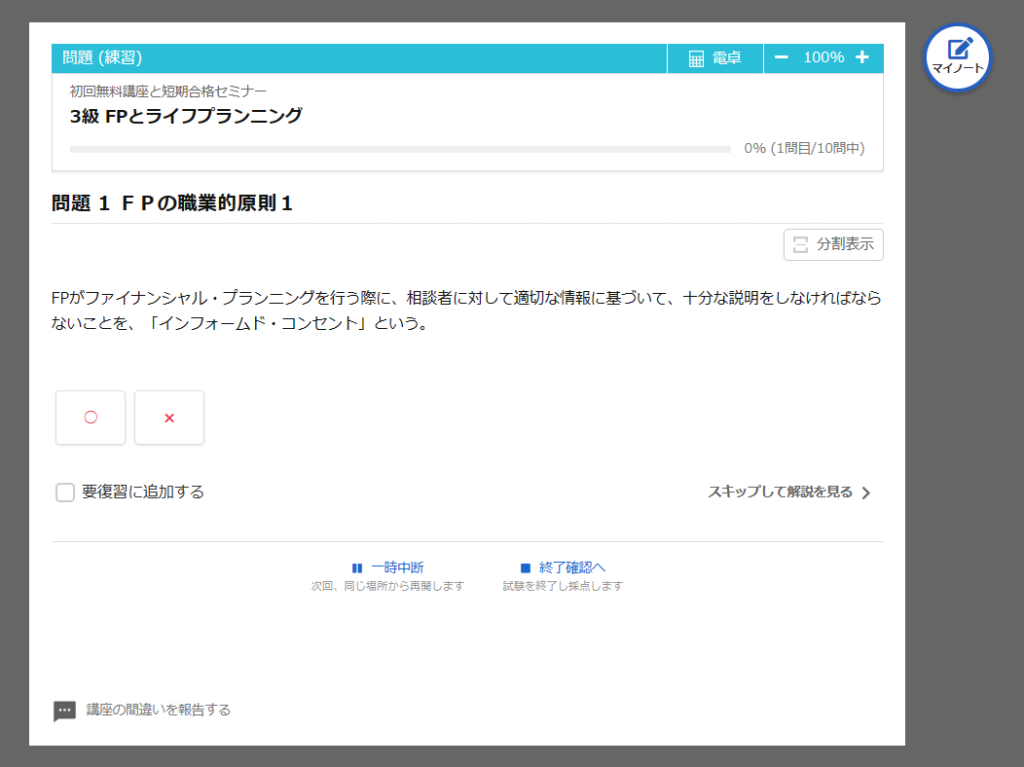Click the 100% zoom level display
The image size is (1024, 767).
(823, 57)
